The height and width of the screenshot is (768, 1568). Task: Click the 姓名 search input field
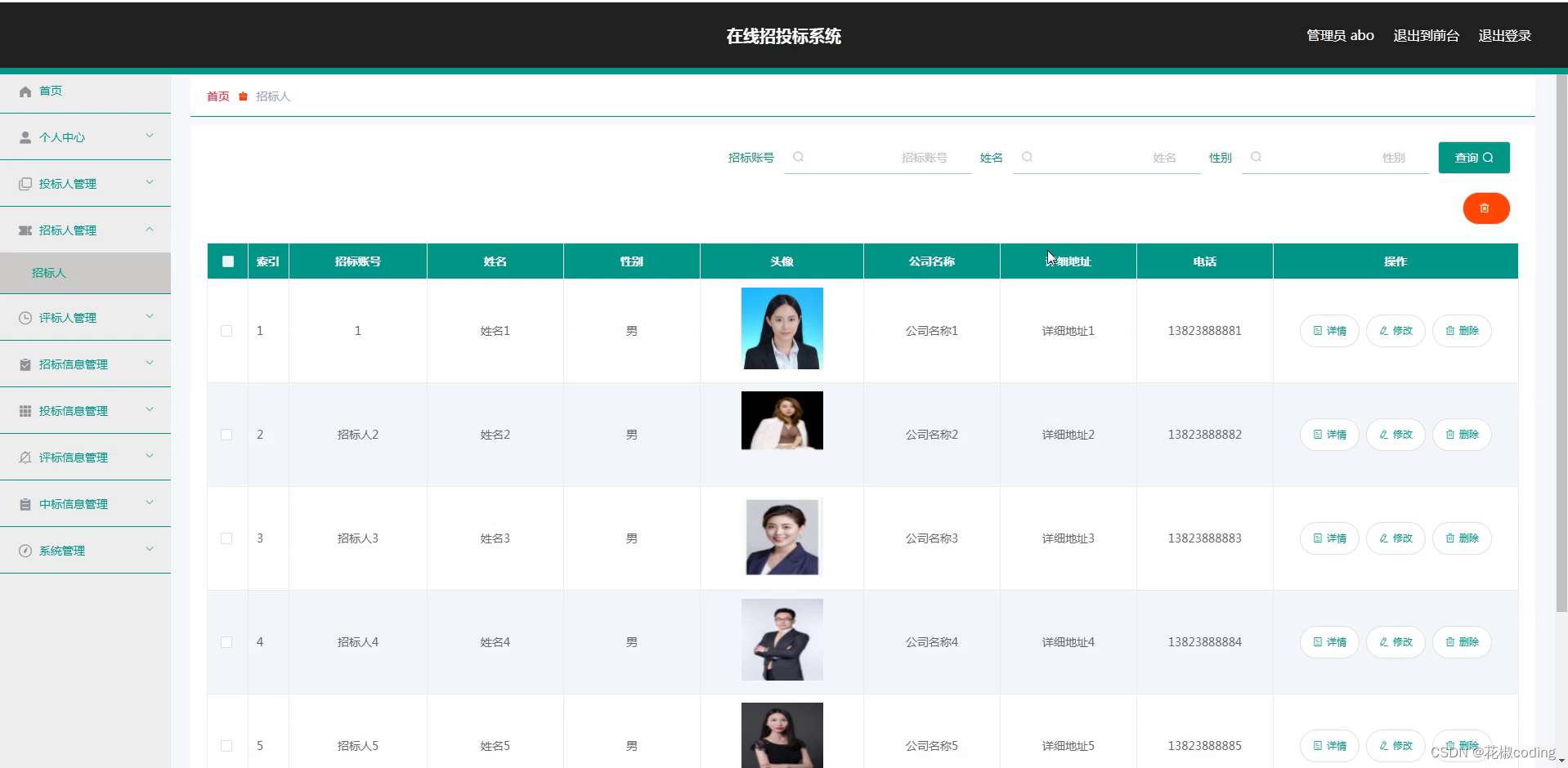(x=1107, y=158)
